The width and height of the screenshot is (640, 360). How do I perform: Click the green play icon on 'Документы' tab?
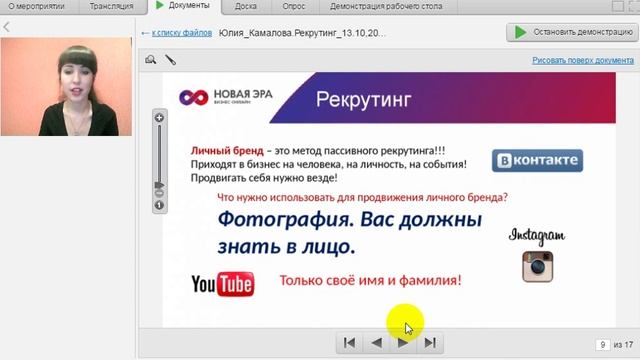160,5
